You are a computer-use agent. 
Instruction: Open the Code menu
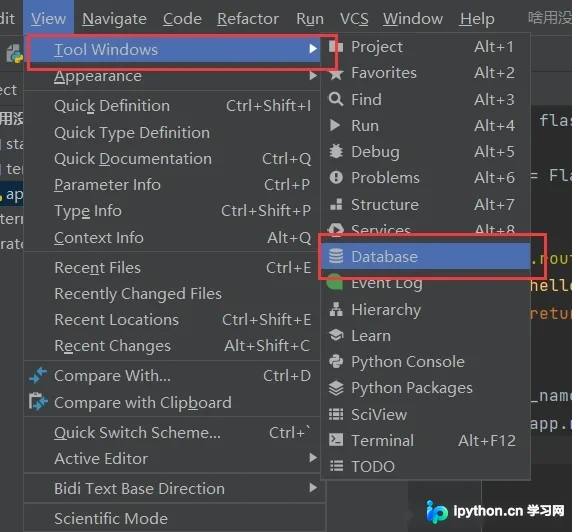pyautogui.click(x=182, y=18)
